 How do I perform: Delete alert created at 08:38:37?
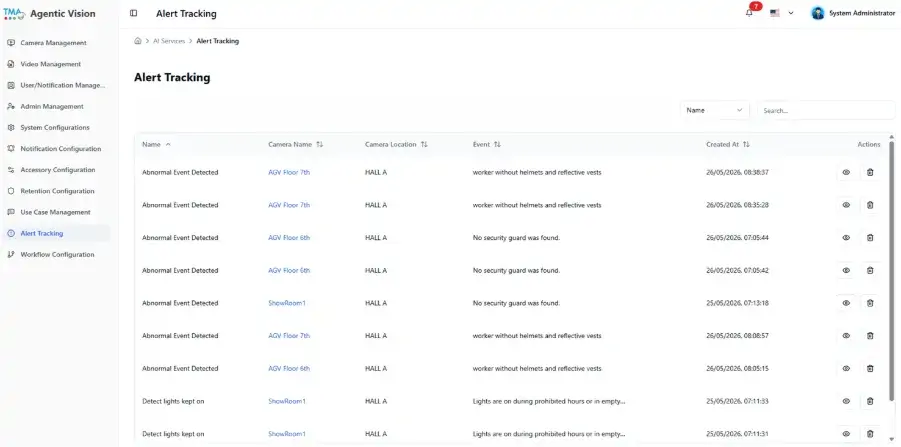click(x=870, y=172)
